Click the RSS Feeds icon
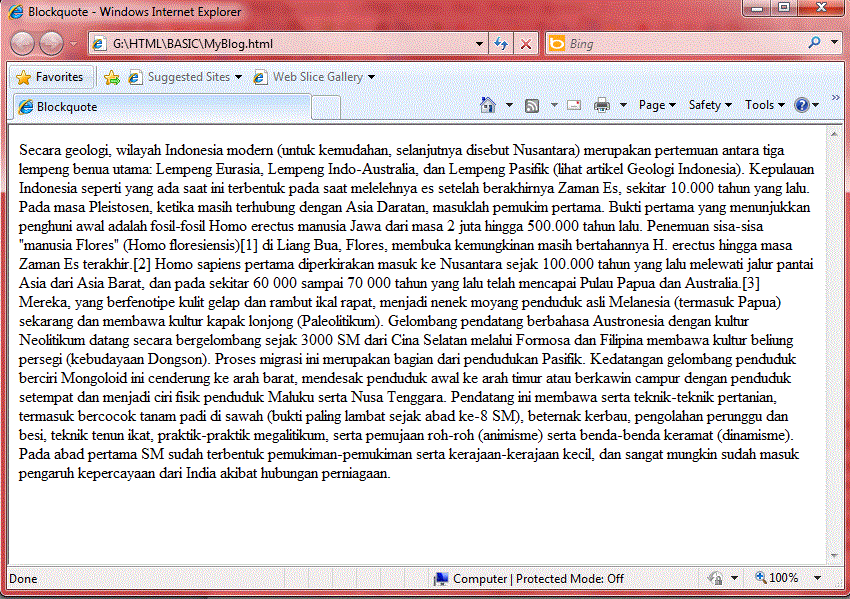The height and width of the screenshot is (599, 850). [532, 104]
